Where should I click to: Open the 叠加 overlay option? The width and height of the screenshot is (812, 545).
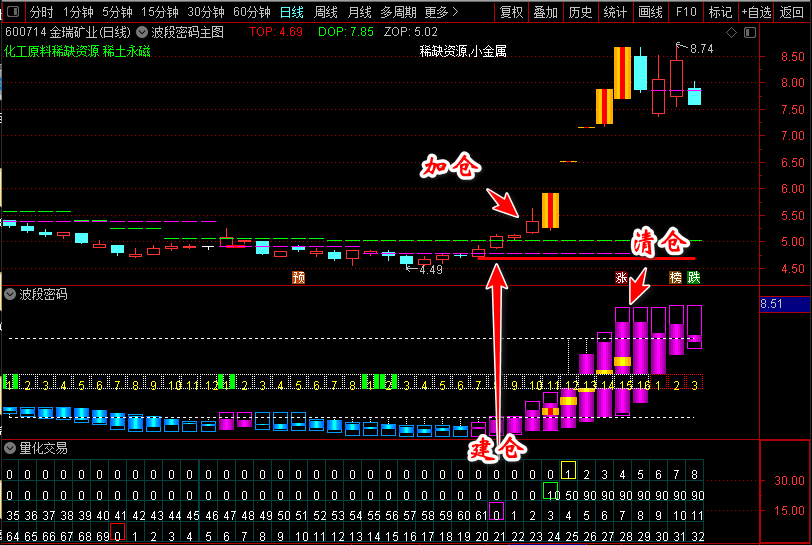(x=545, y=12)
